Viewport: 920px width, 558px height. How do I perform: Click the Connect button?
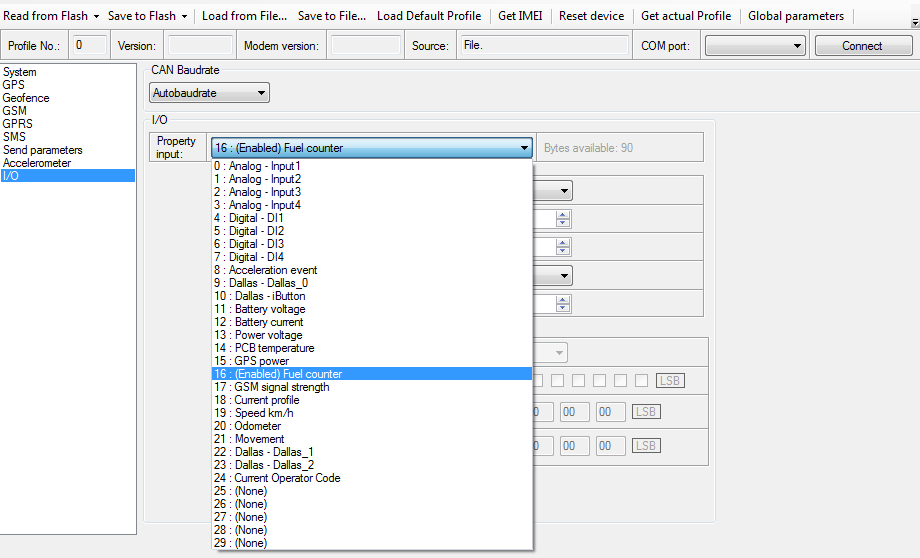click(861, 46)
